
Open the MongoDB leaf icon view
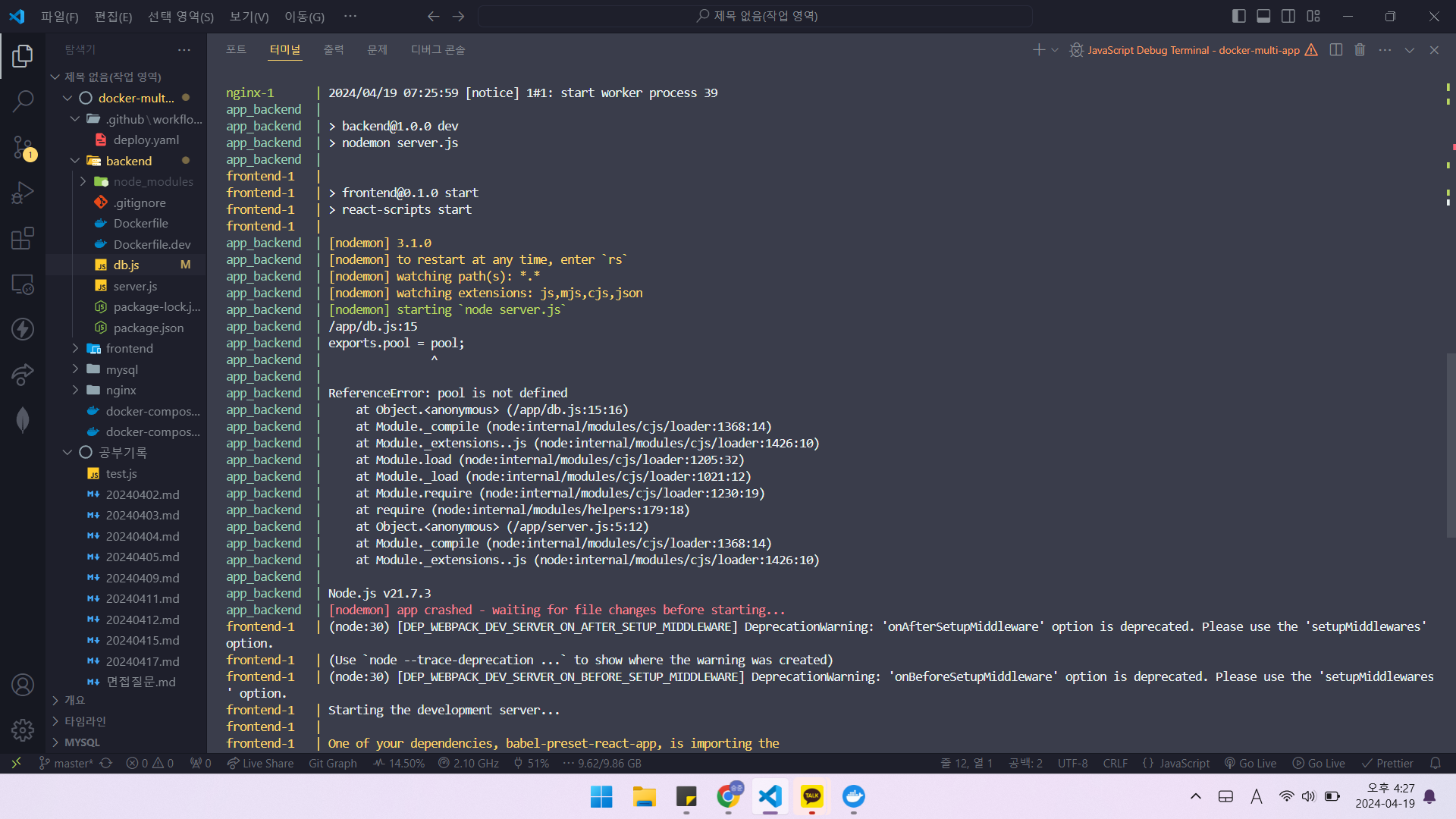(x=23, y=420)
